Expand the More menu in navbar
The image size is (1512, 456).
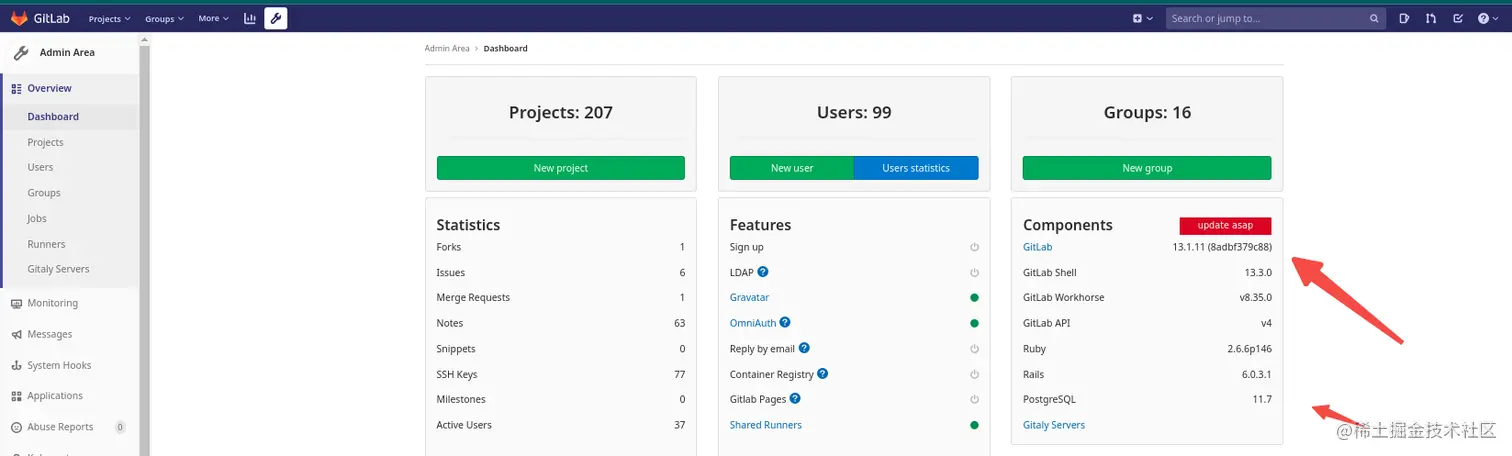coord(213,18)
